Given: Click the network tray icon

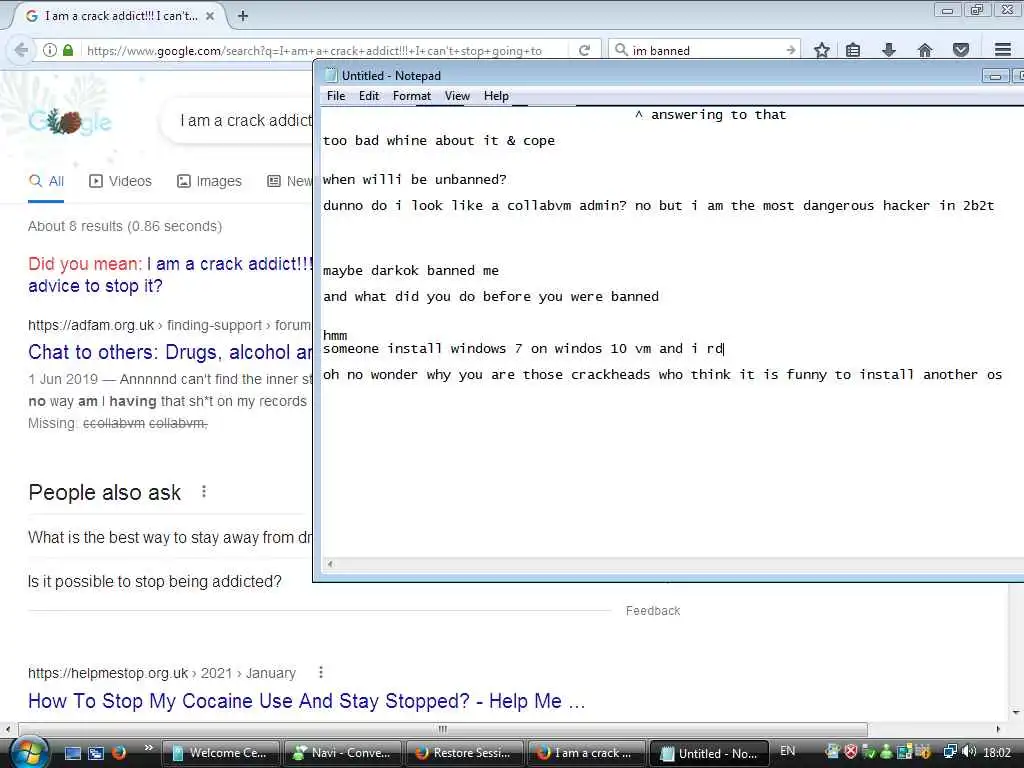Looking at the screenshot, I should click(951, 752).
